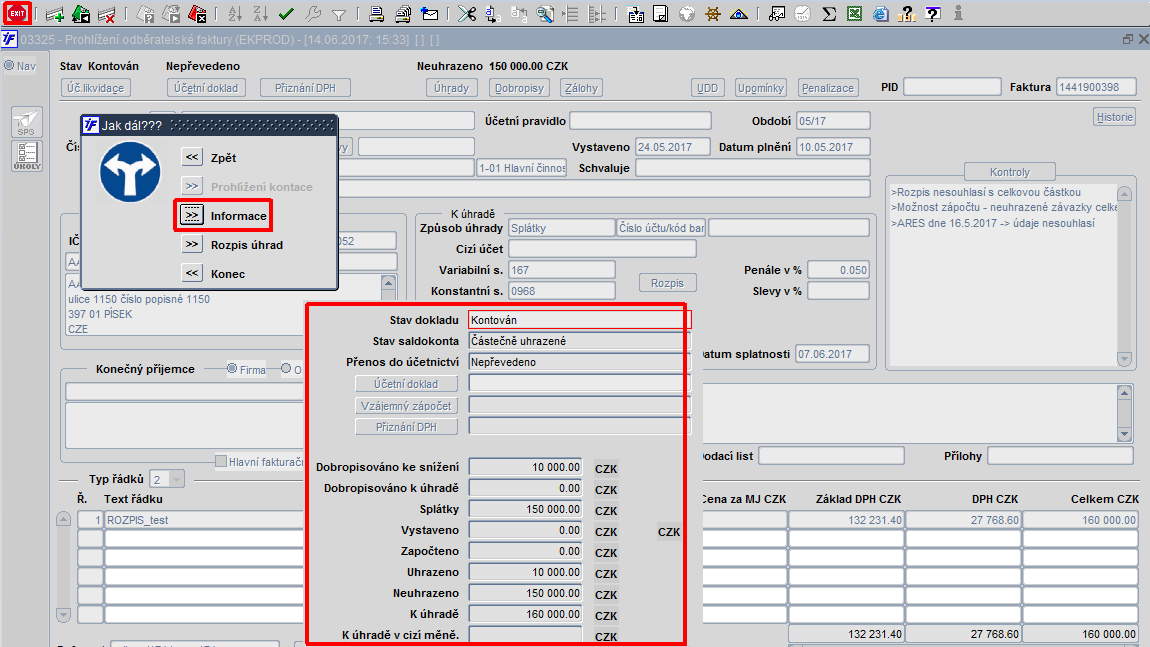Click the SPS paper plane icon
The height and width of the screenshot is (647, 1150).
click(26, 122)
